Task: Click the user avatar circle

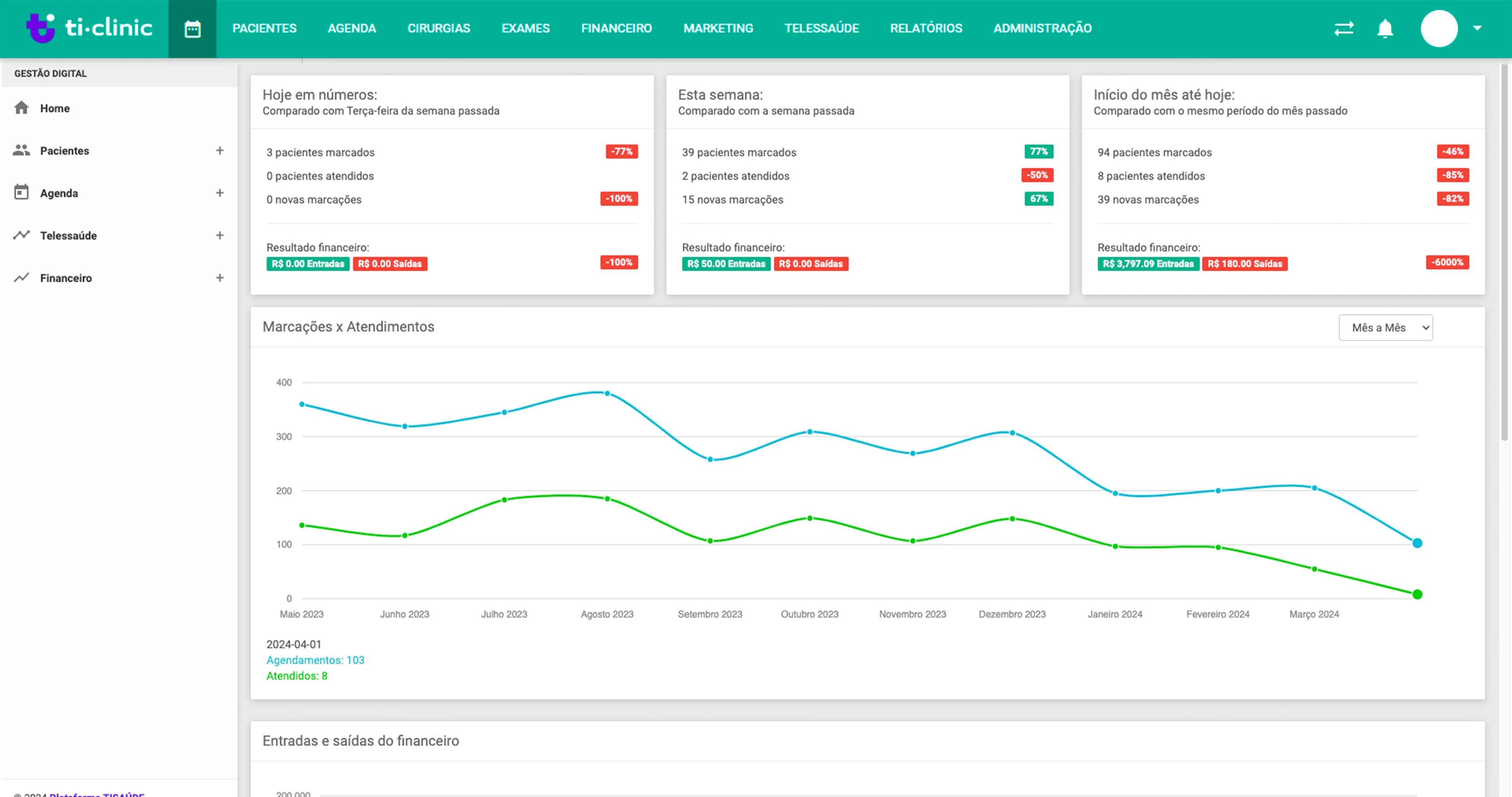Action: pos(1439,28)
